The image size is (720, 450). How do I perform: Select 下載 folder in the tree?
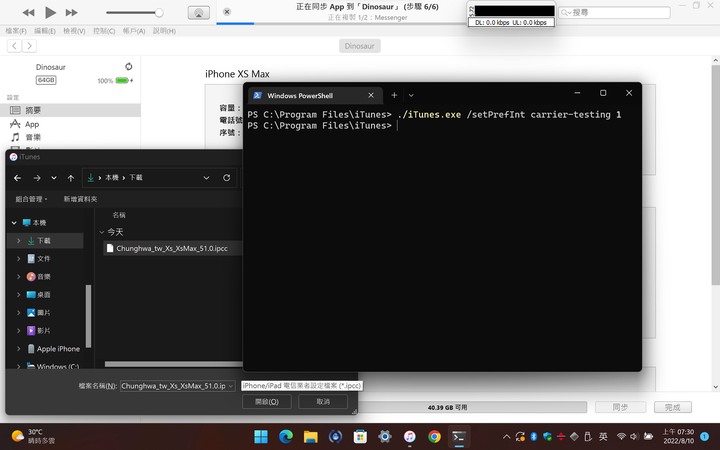46,241
